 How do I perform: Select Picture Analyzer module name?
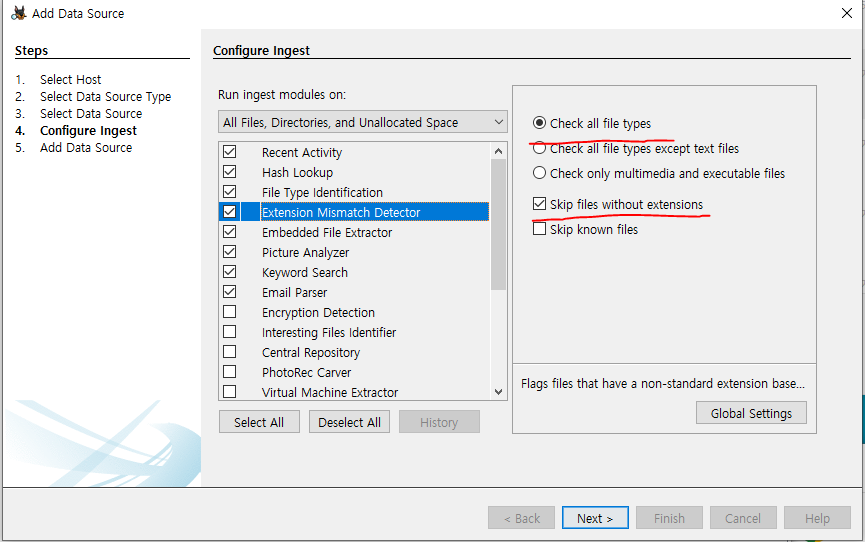click(x=306, y=252)
